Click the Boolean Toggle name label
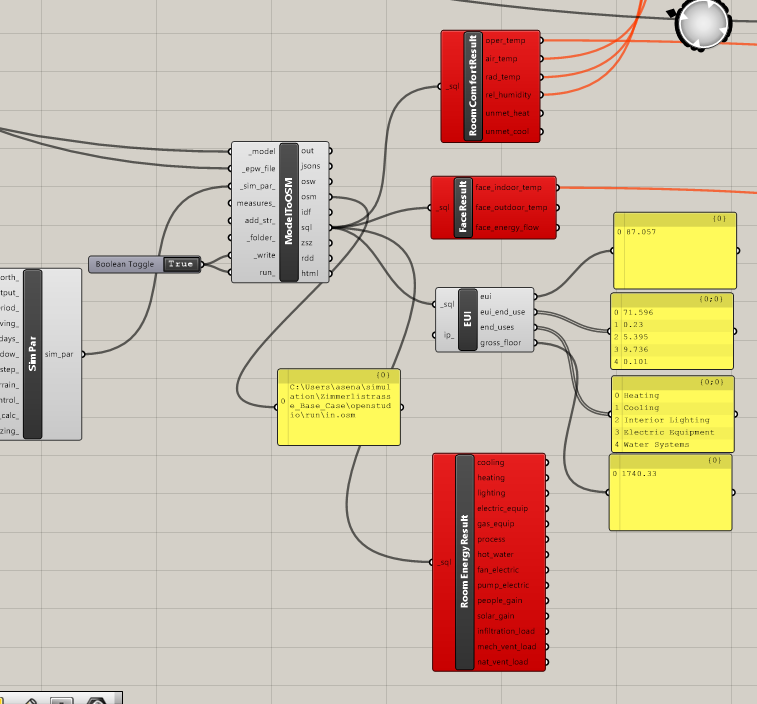This screenshot has width=757, height=704. tap(126, 264)
